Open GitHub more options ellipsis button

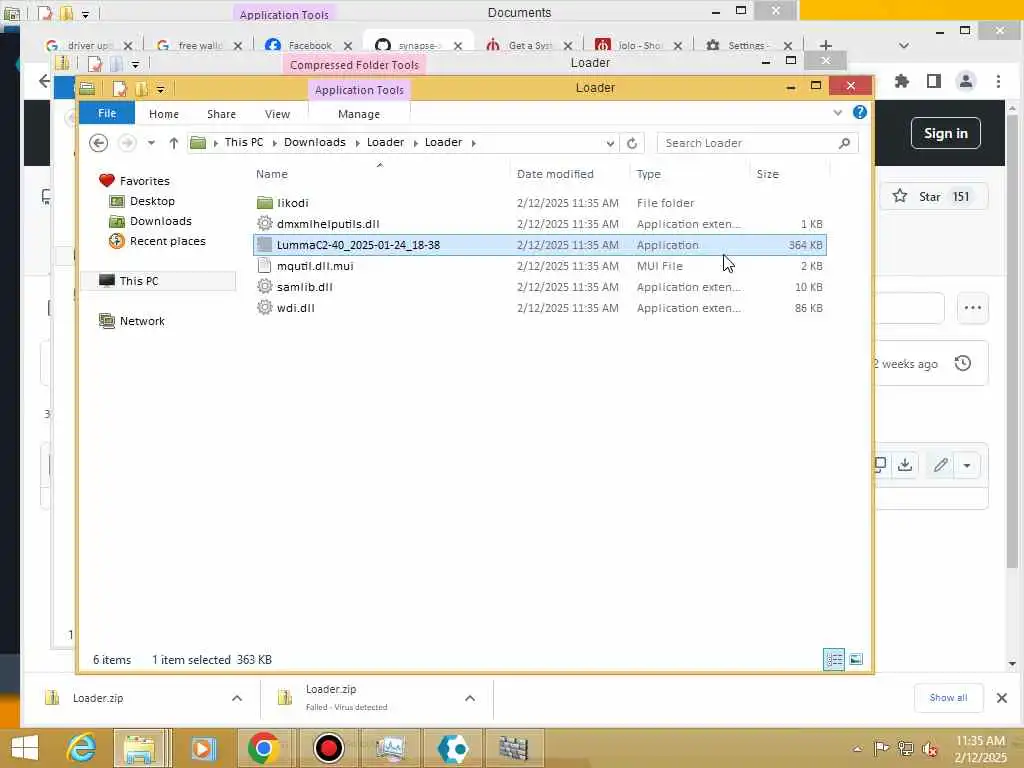click(972, 308)
